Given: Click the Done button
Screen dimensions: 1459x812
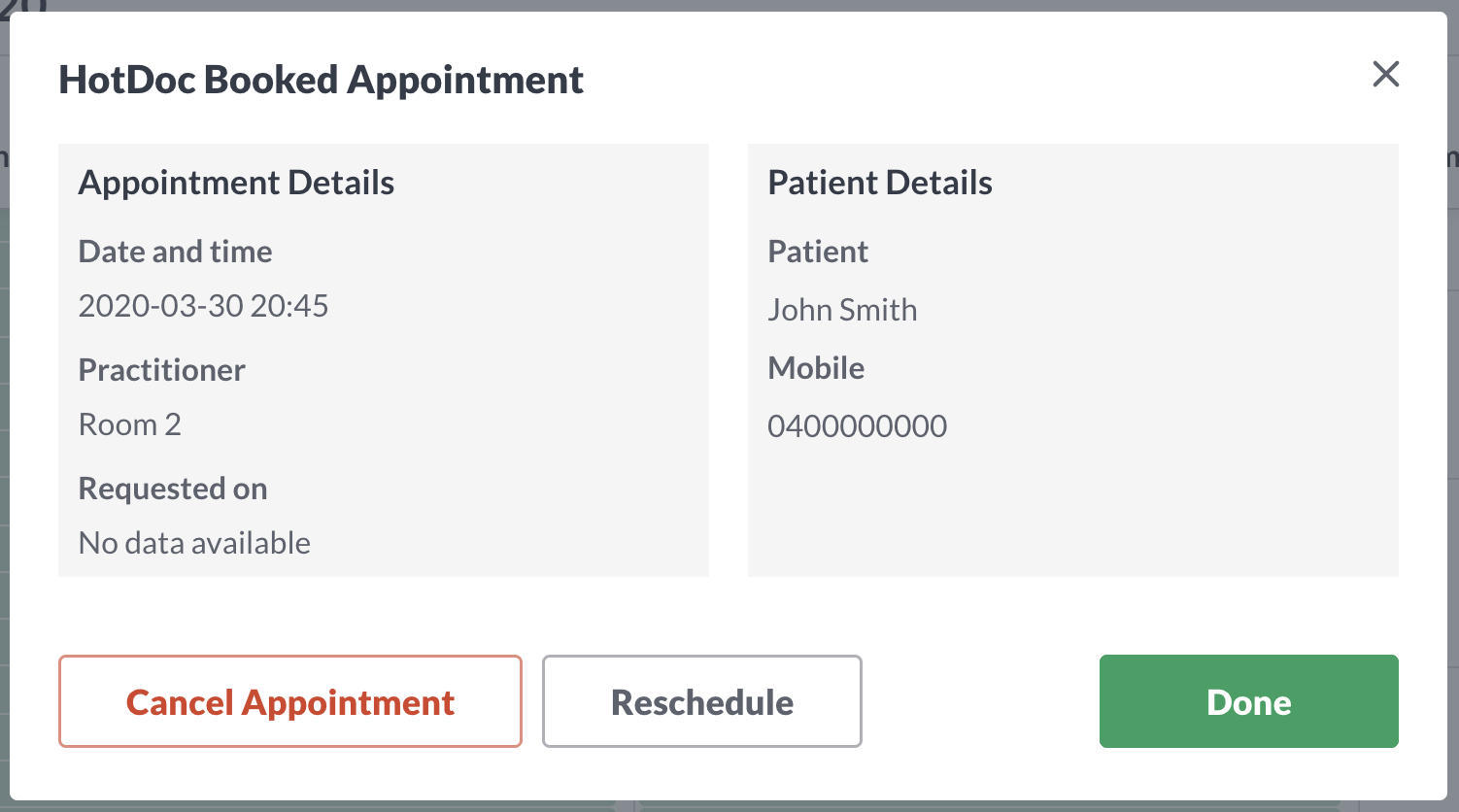Looking at the screenshot, I should (1248, 701).
